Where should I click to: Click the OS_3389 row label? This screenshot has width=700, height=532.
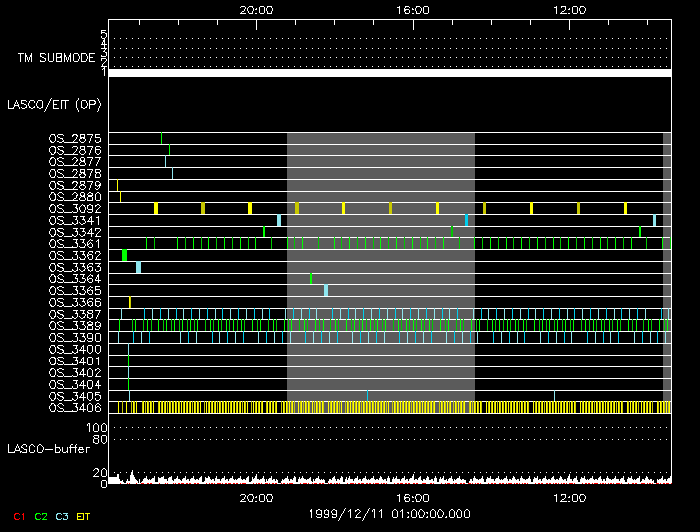point(75,326)
